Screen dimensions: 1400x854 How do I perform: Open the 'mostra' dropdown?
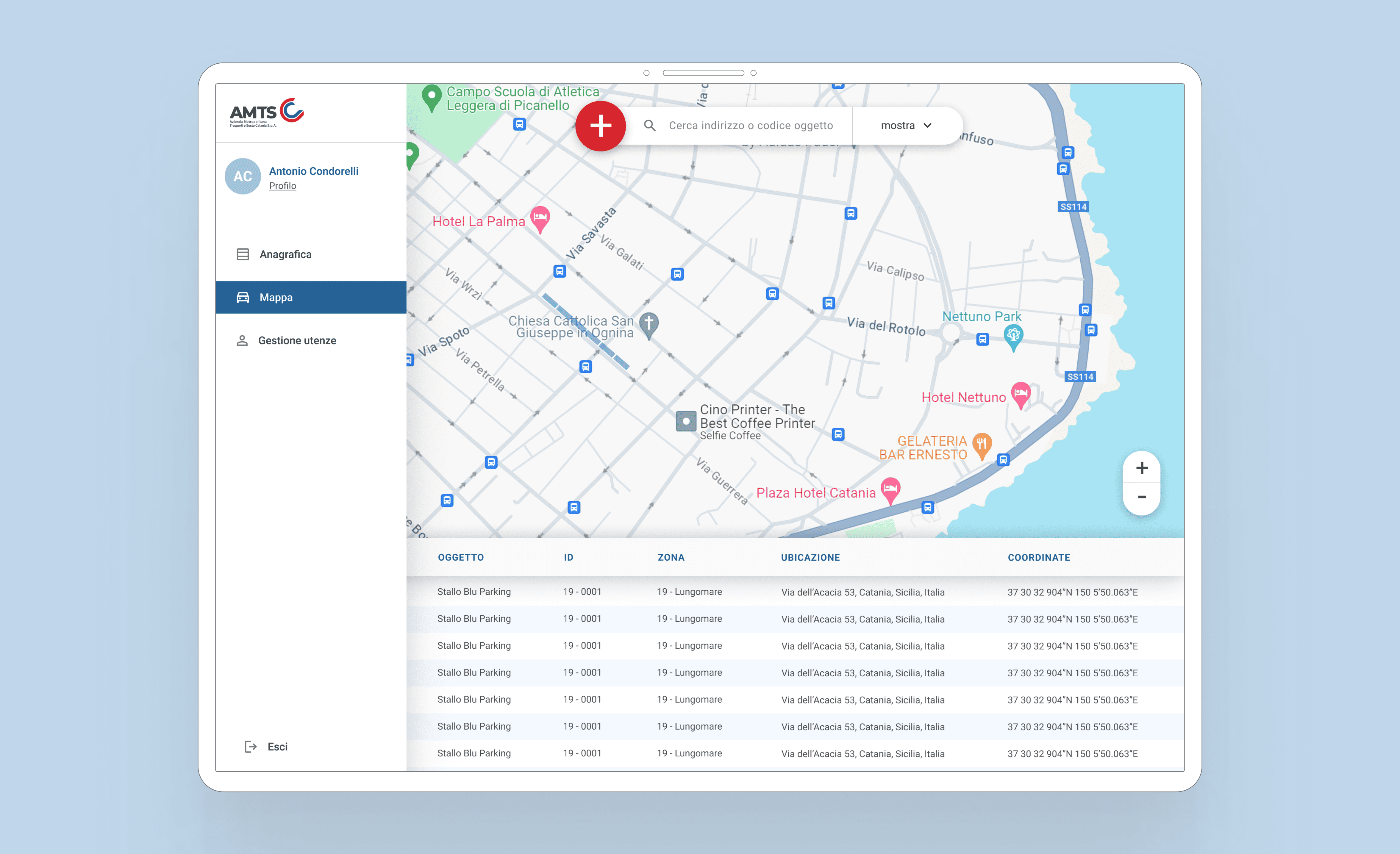coord(906,126)
